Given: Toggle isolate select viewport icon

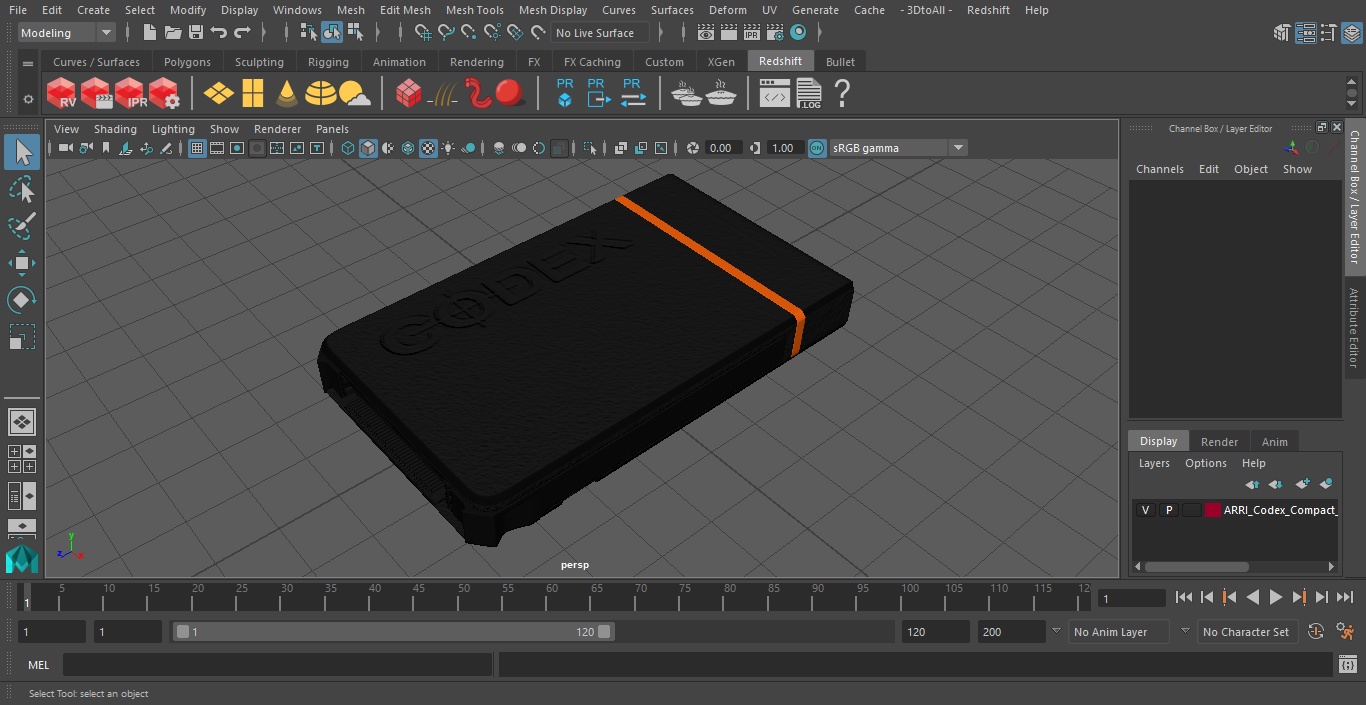Looking at the screenshot, I should 590,148.
